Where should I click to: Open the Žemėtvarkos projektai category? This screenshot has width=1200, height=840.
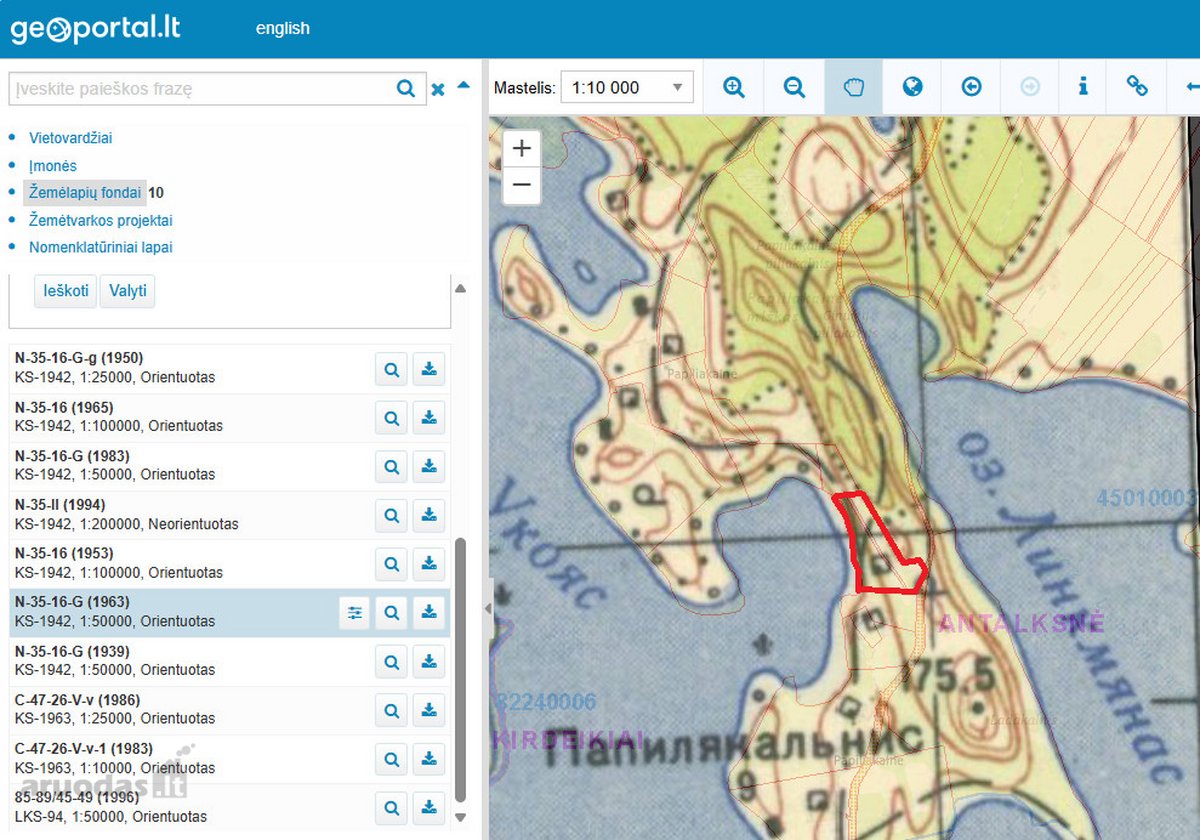[x=101, y=220]
